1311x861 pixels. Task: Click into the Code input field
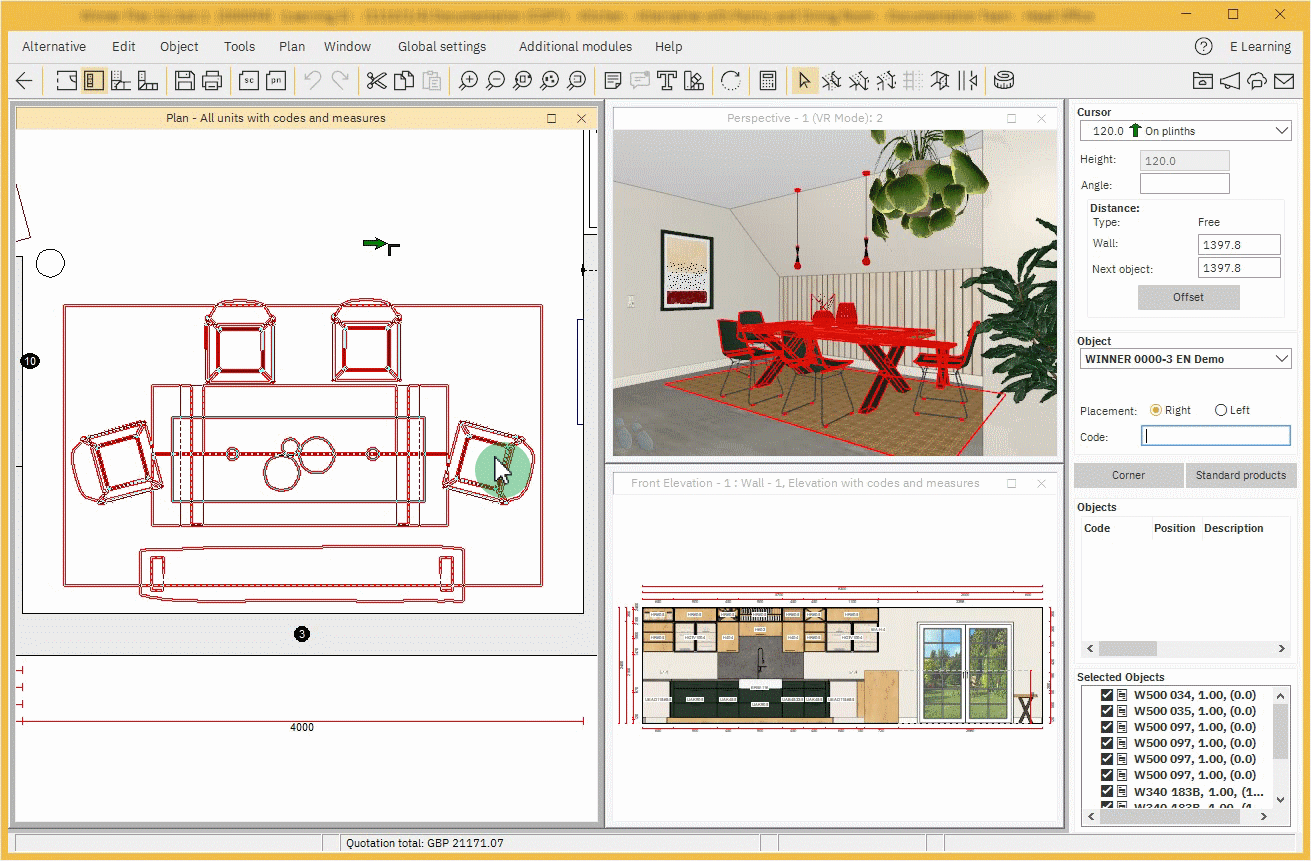coord(1215,436)
